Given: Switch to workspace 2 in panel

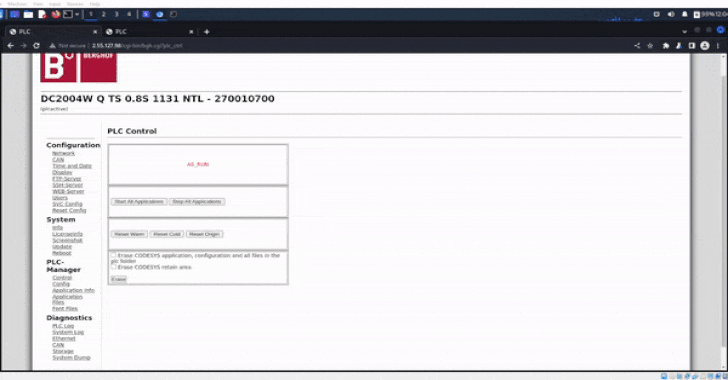Looking at the screenshot, I should click(x=104, y=14).
